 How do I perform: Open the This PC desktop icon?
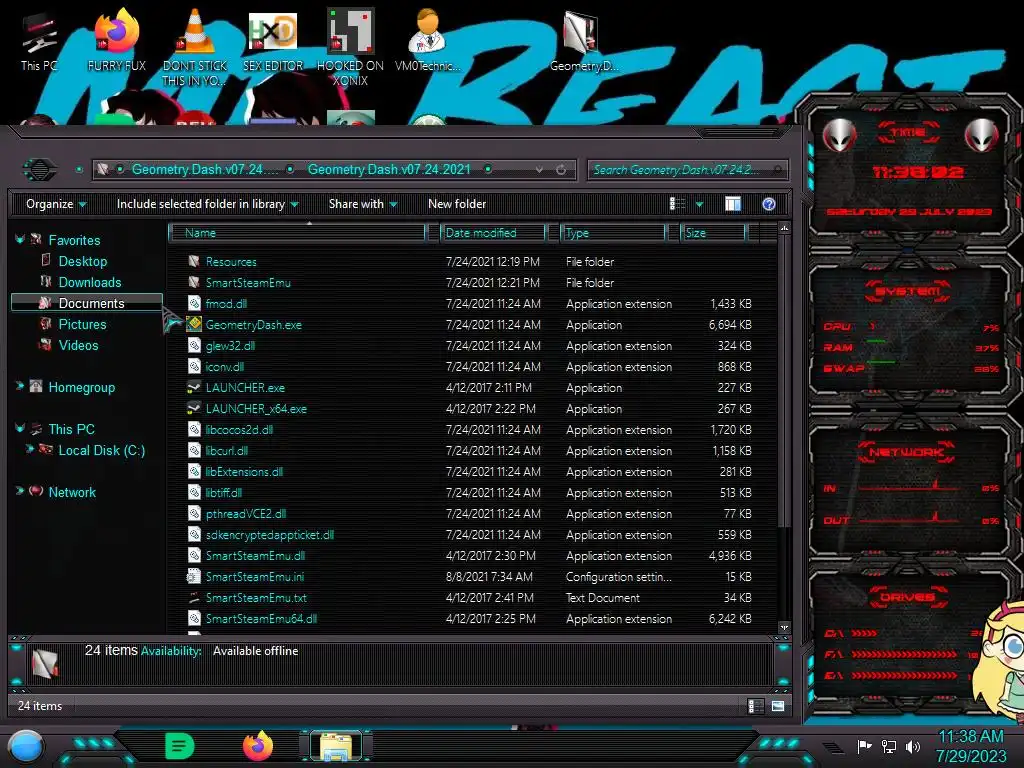coord(39,43)
